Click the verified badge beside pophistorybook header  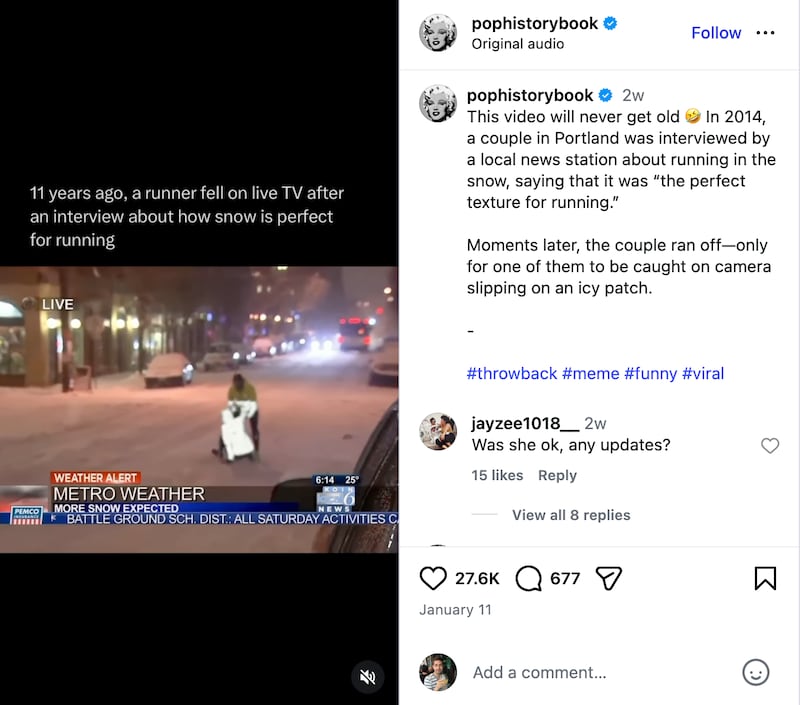point(610,23)
